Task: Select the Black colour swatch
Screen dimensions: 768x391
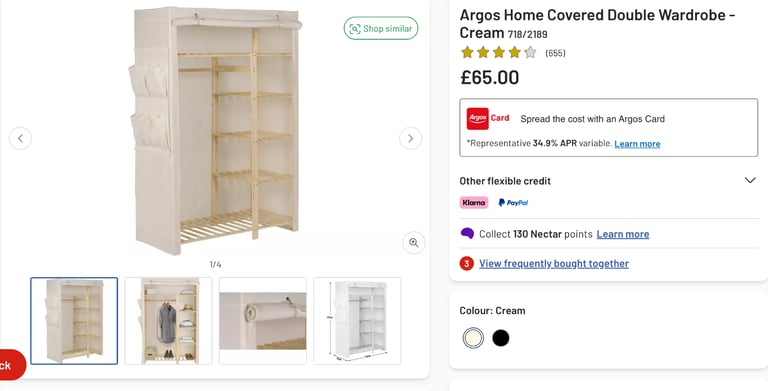Action: click(501, 338)
